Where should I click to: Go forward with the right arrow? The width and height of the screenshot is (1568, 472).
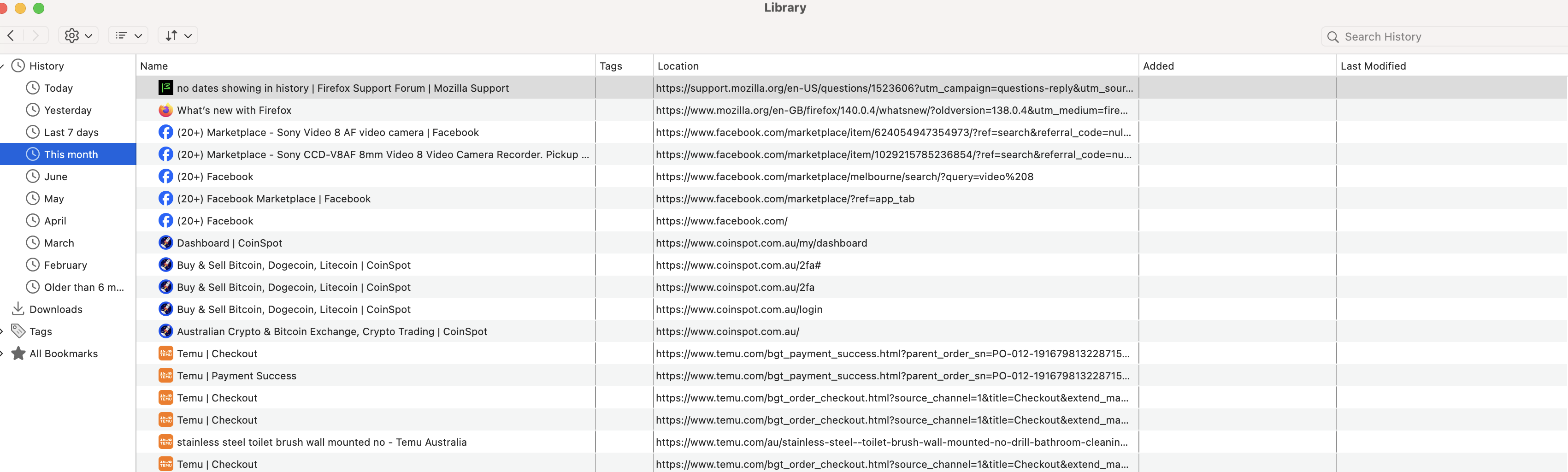point(35,35)
